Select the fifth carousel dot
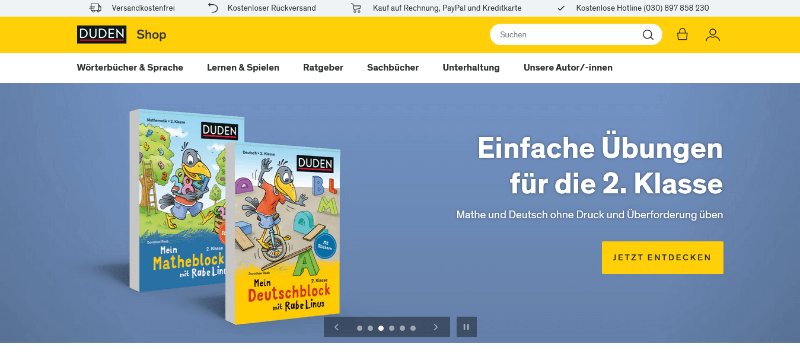 click(x=403, y=328)
